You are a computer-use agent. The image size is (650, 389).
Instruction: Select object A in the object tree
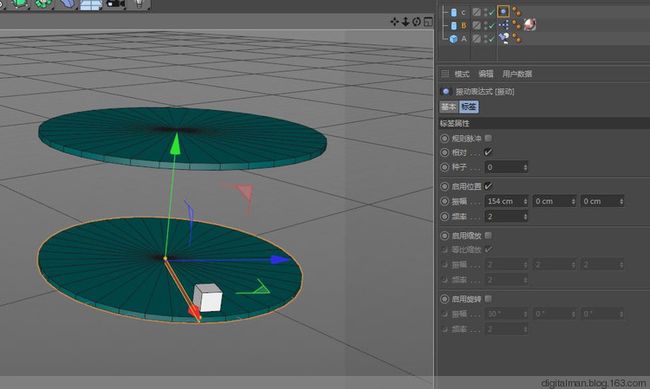coord(463,39)
